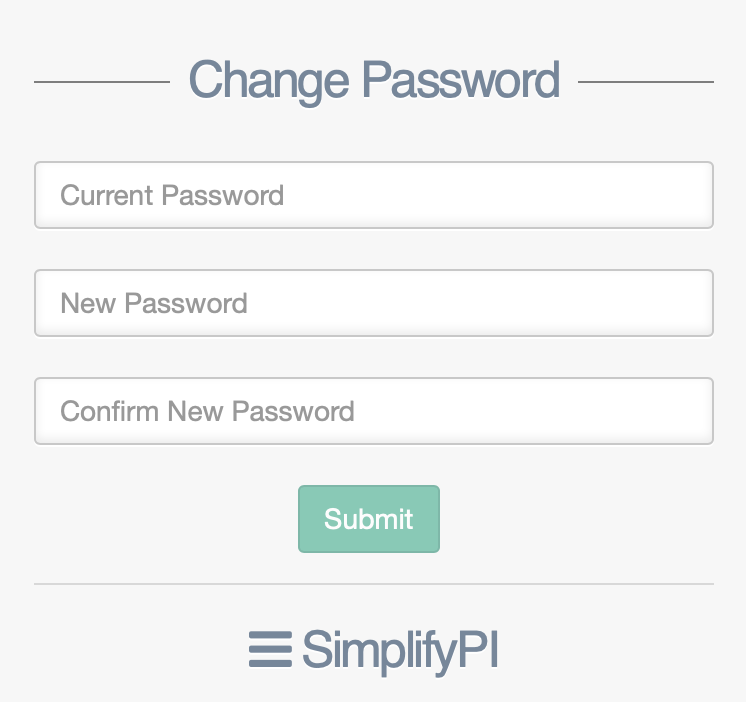Screen dimensions: 746x702
Task: Click the 'Current Password' placeholder text
Action: [172, 195]
